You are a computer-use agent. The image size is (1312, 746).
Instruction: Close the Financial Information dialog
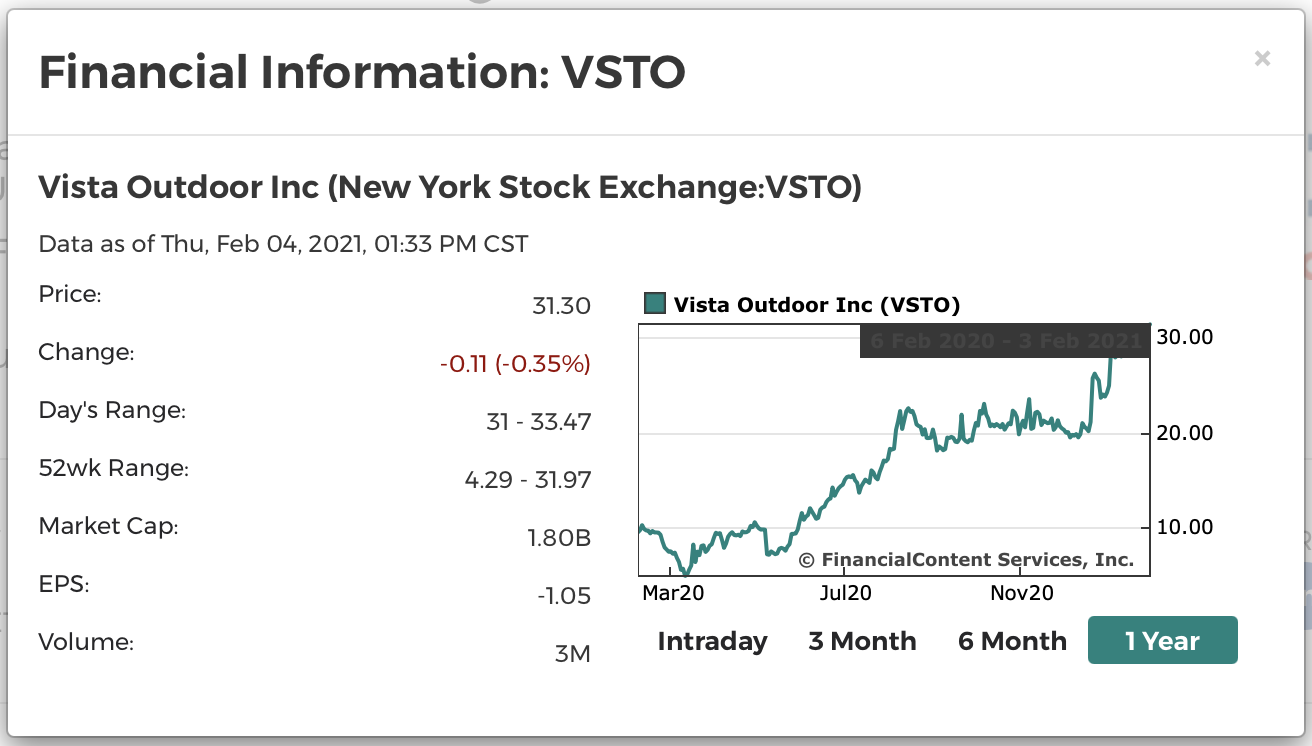(x=1262, y=59)
